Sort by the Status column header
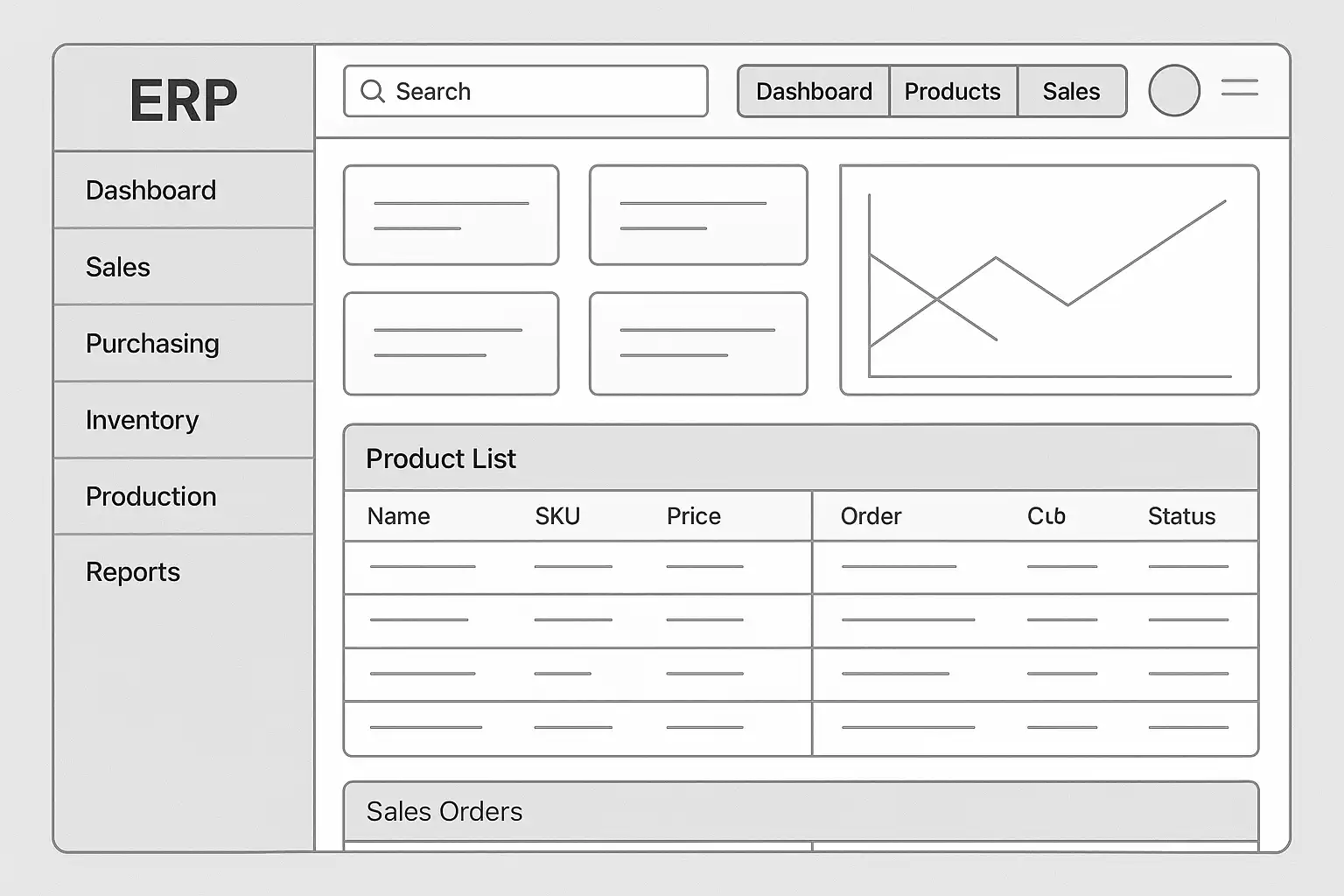This screenshot has height=896, width=1344. pyautogui.click(x=1181, y=516)
